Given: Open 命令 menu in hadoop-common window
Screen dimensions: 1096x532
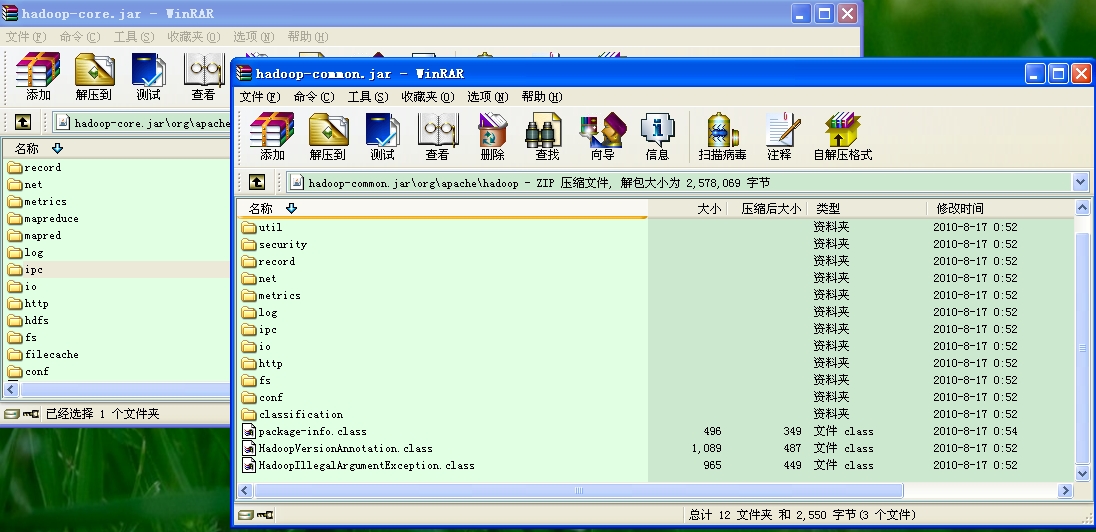Looking at the screenshot, I should click(314, 96).
